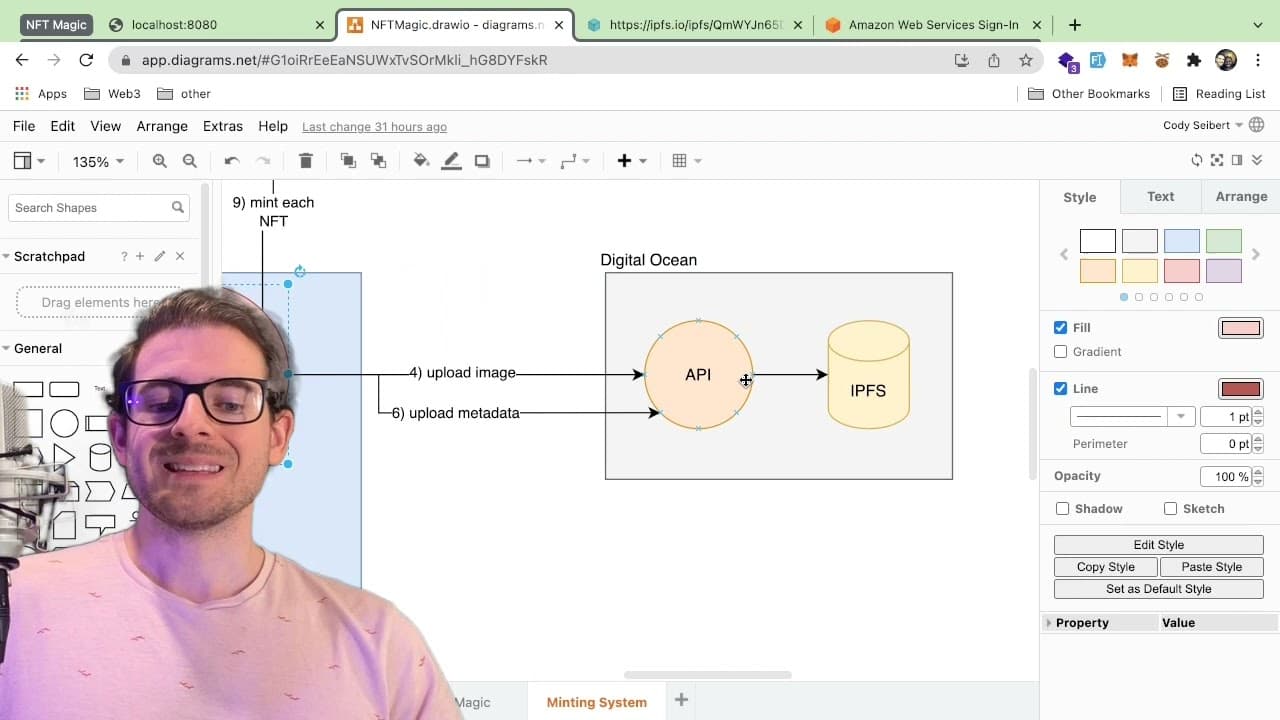Enable the Gradient checkbox
Screen dimensions: 1280x720
[1061, 352]
